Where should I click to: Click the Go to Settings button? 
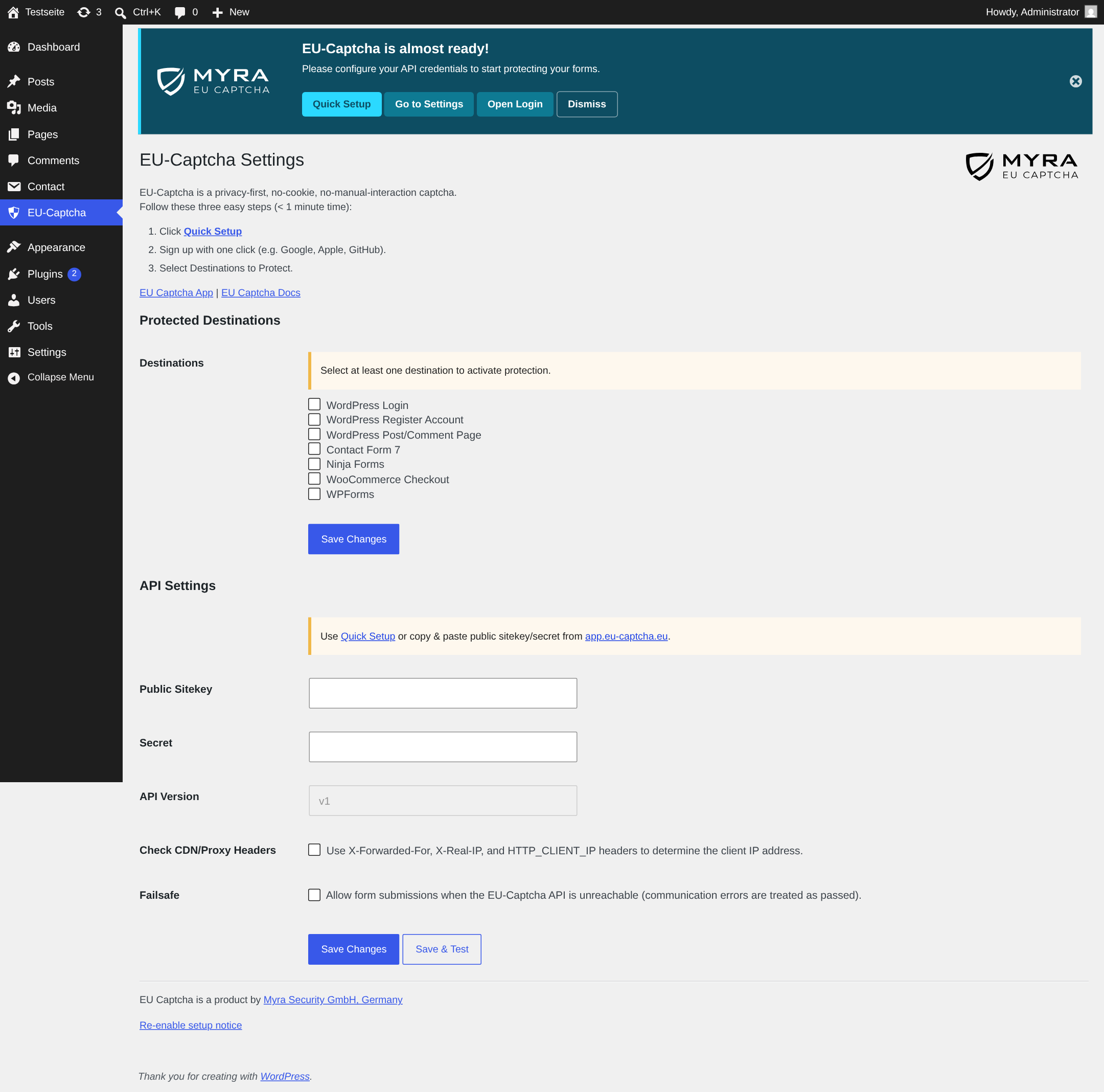429,104
